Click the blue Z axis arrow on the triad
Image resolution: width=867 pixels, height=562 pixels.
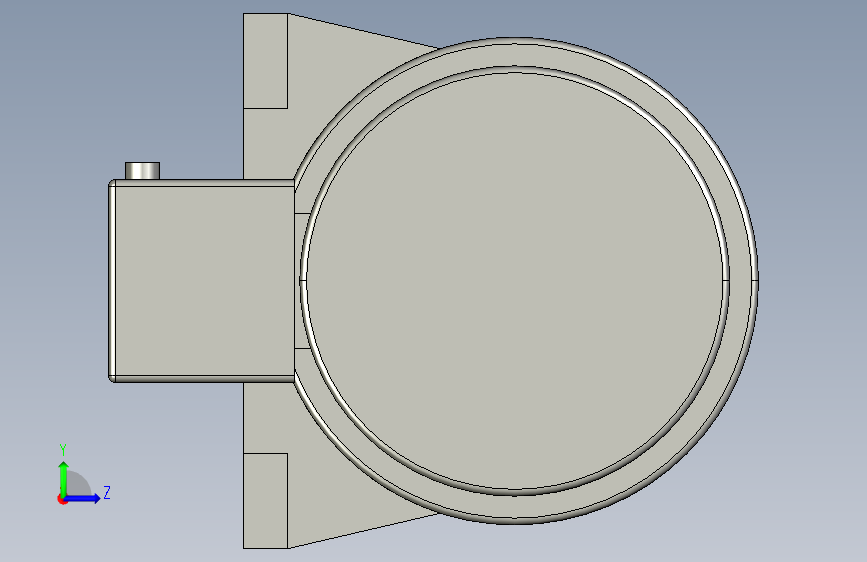pyautogui.click(x=83, y=498)
